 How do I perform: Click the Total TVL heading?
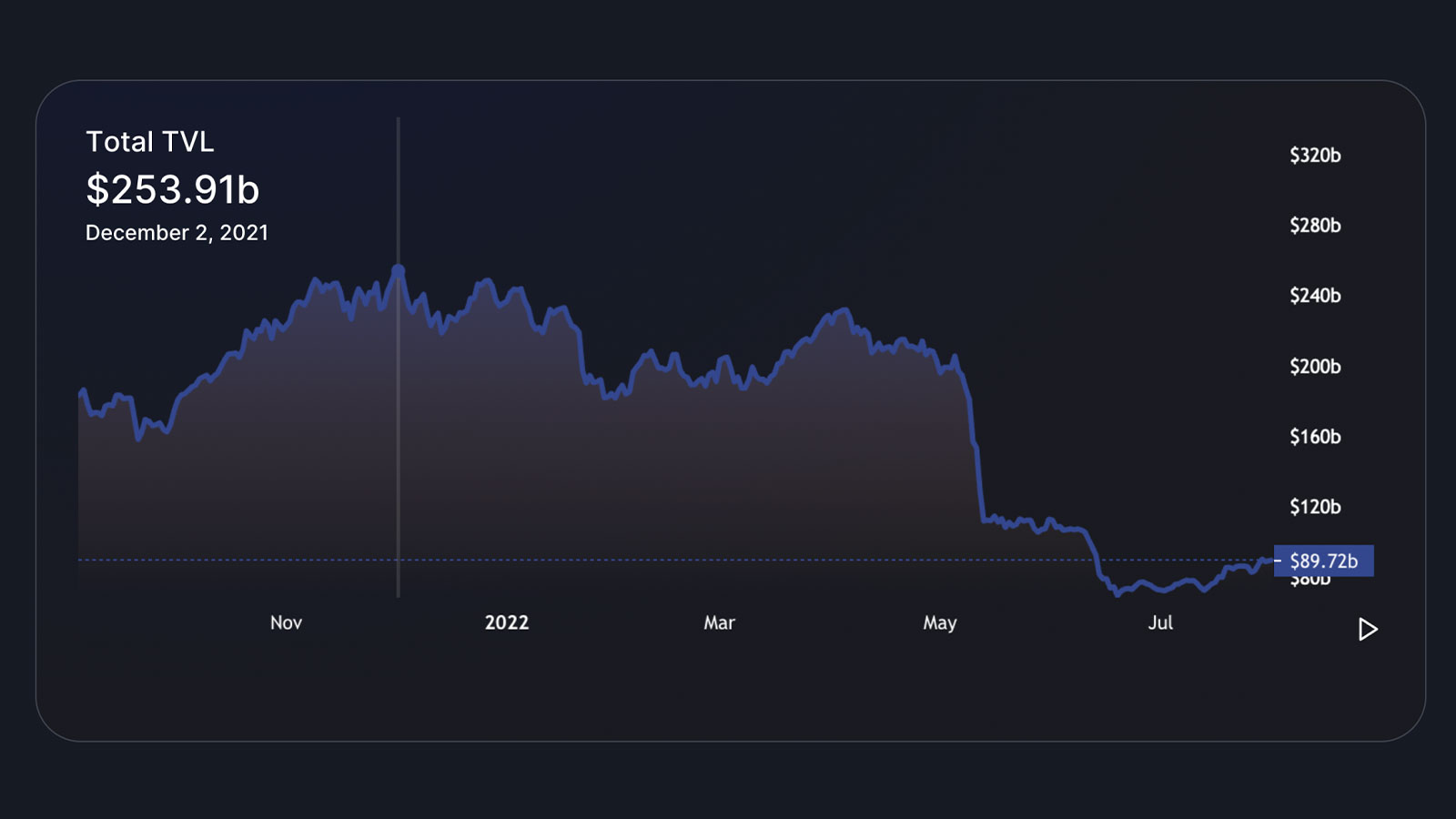(x=150, y=142)
